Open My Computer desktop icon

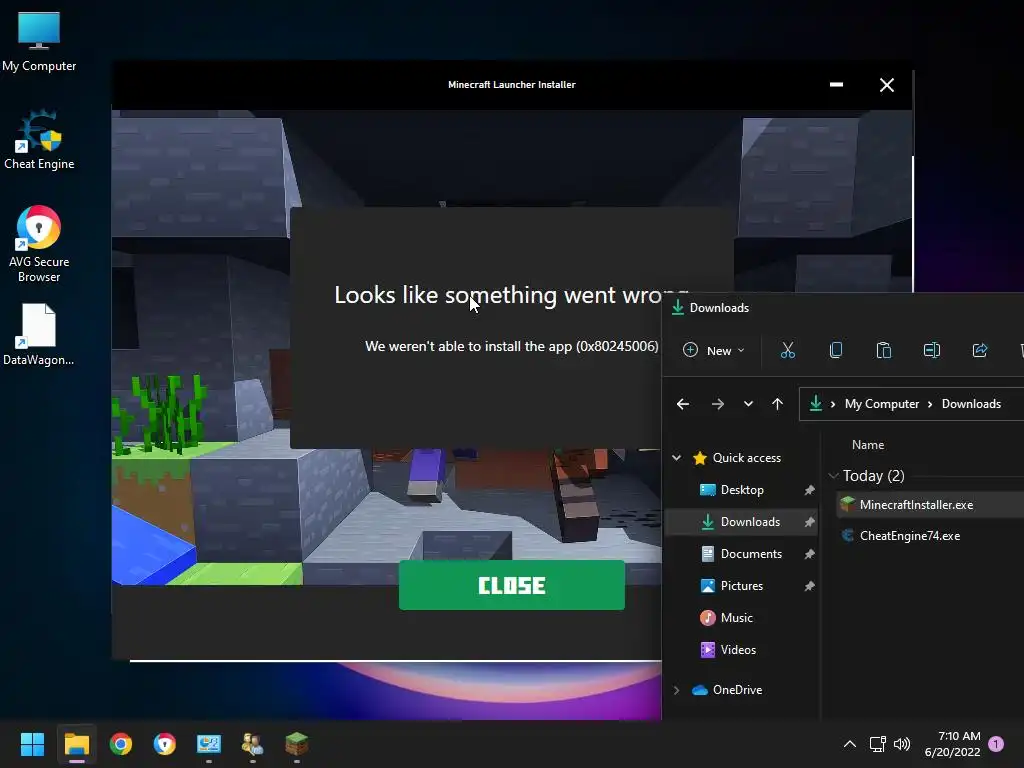point(39,42)
